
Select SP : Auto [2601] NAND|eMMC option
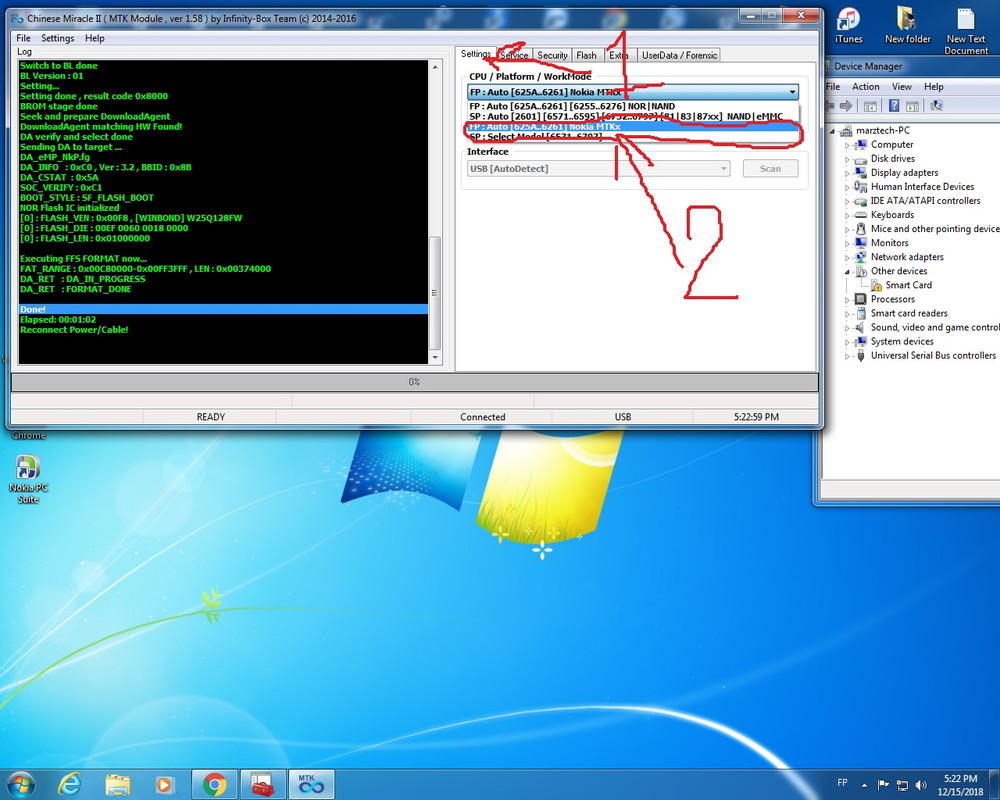633,117
